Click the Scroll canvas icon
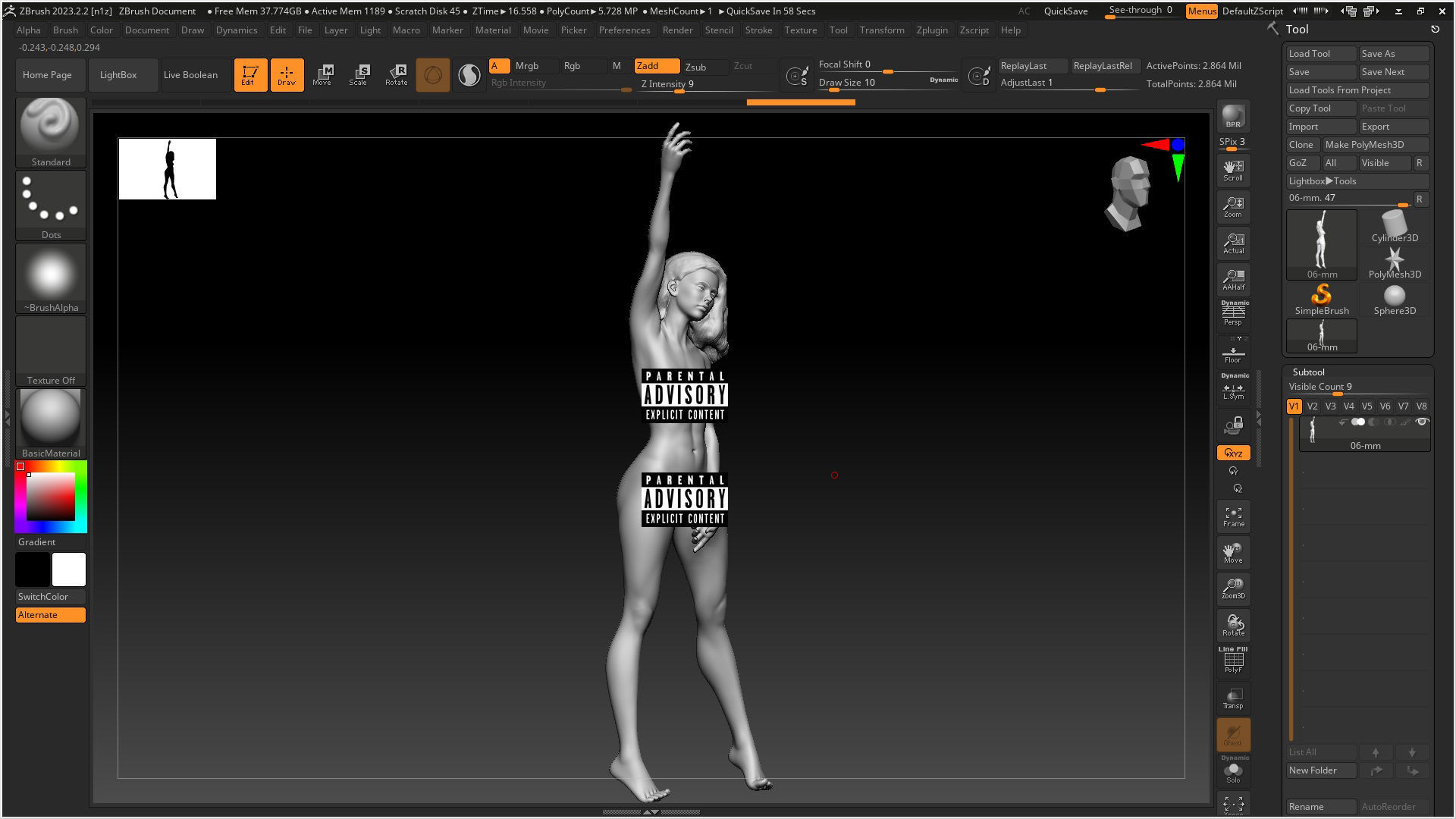Viewport: 1456px width, 819px height. (1233, 170)
